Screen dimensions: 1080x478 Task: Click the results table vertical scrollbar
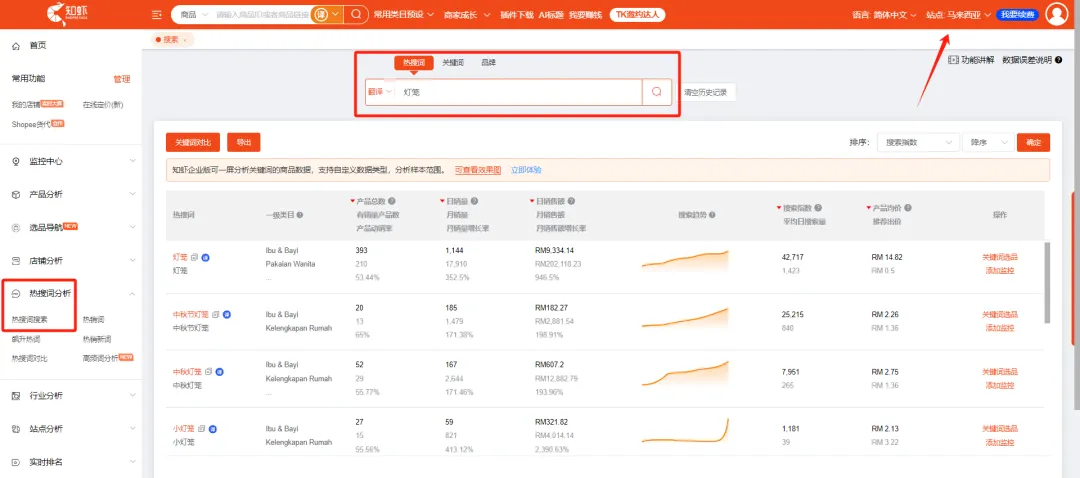click(x=1047, y=282)
